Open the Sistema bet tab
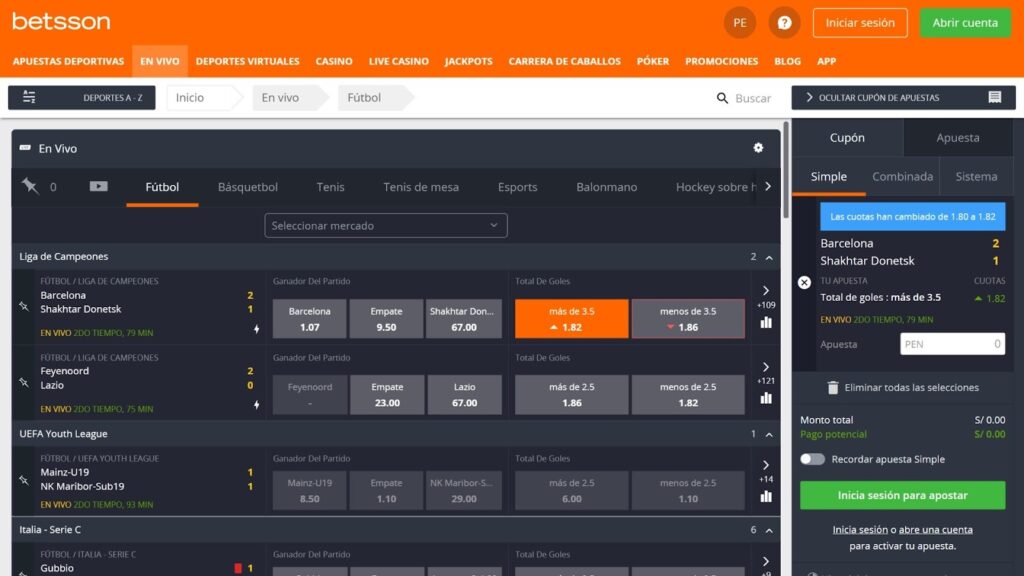The image size is (1024, 576). pyautogui.click(x=976, y=176)
